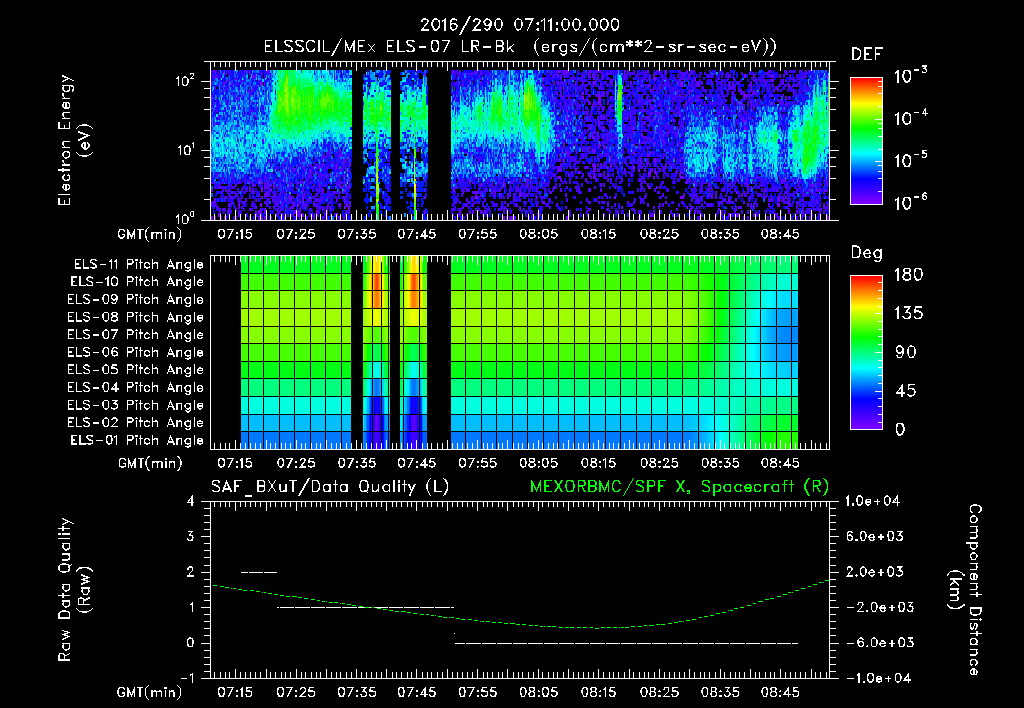Click the 6.0e+03 right axis value

(875, 536)
